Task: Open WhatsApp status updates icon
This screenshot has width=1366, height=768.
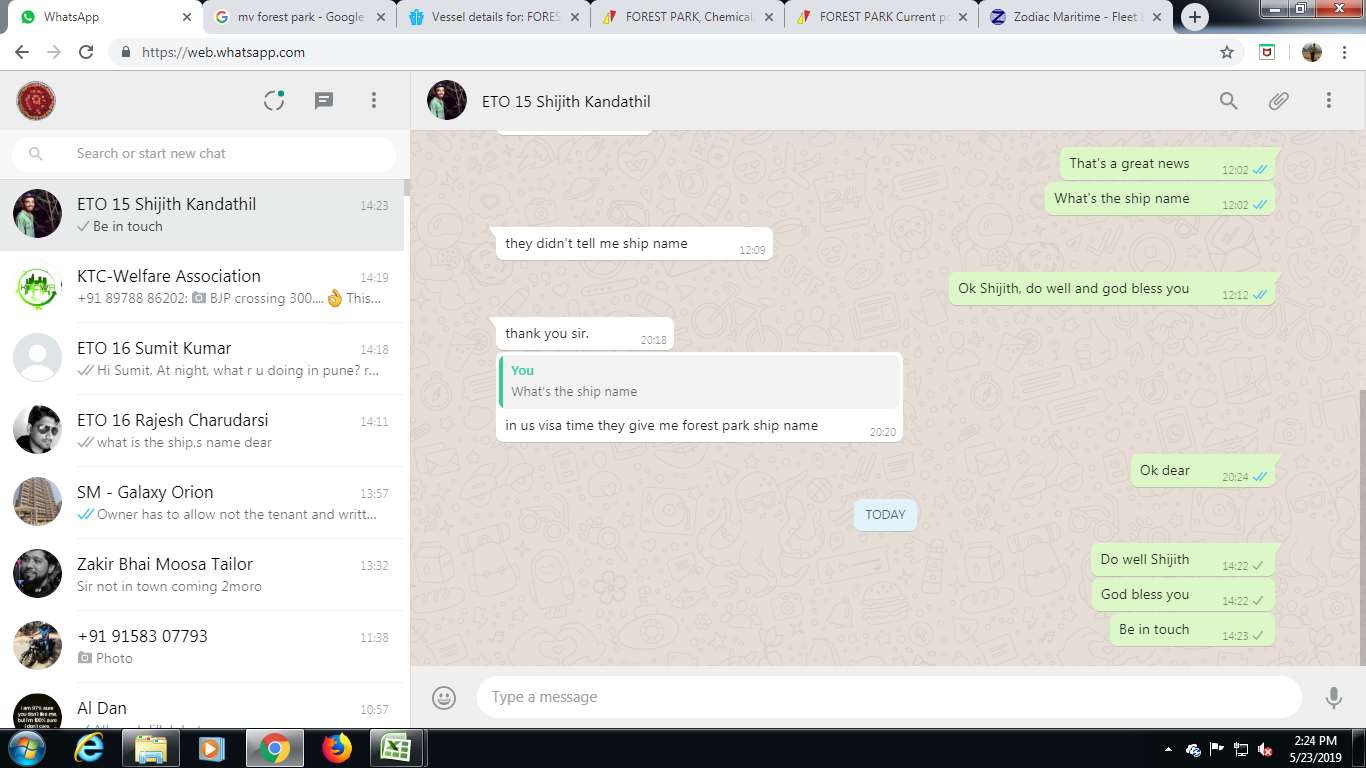Action: [x=274, y=100]
